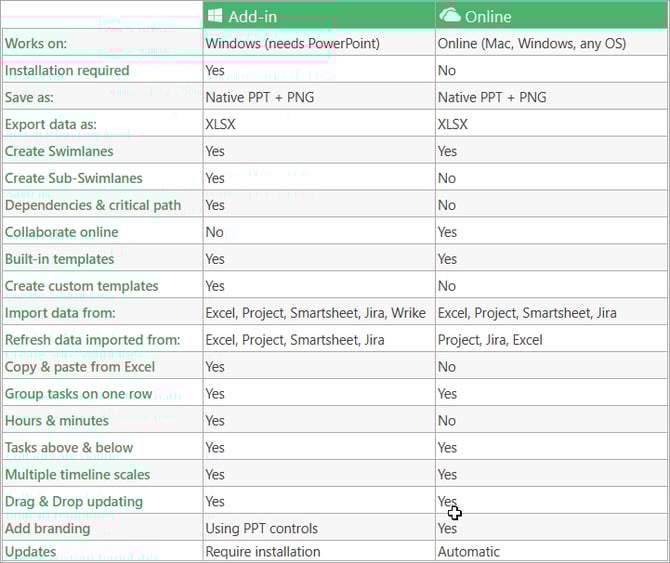Image resolution: width=670 pixels, height=563 pixels.
Task: Click 'Dependencies & critical path' label
Action: (93, 205)
